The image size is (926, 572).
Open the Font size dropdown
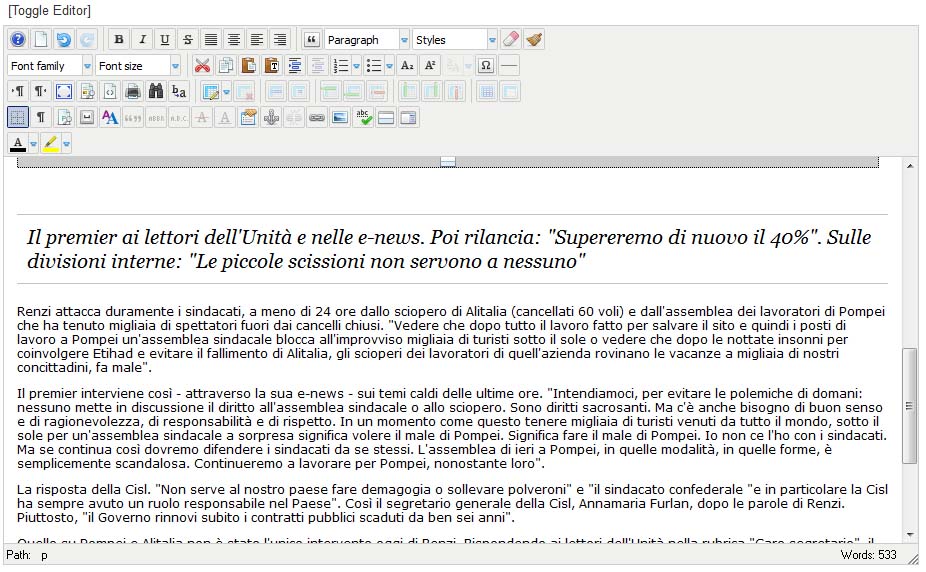tap(138, 66)
